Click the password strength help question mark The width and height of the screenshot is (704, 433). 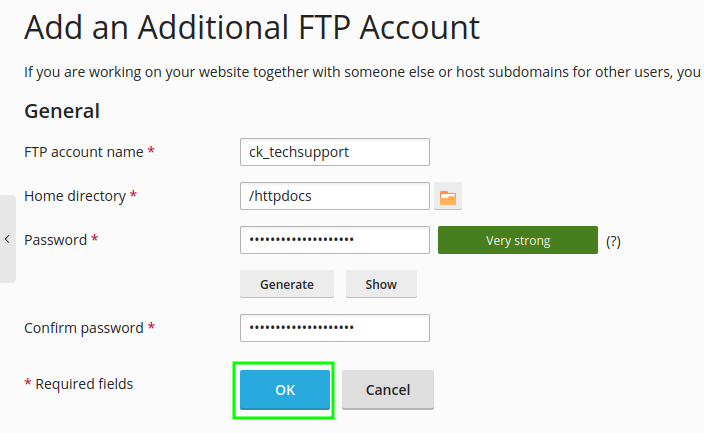pyautogui.click(x=613, y=241)
